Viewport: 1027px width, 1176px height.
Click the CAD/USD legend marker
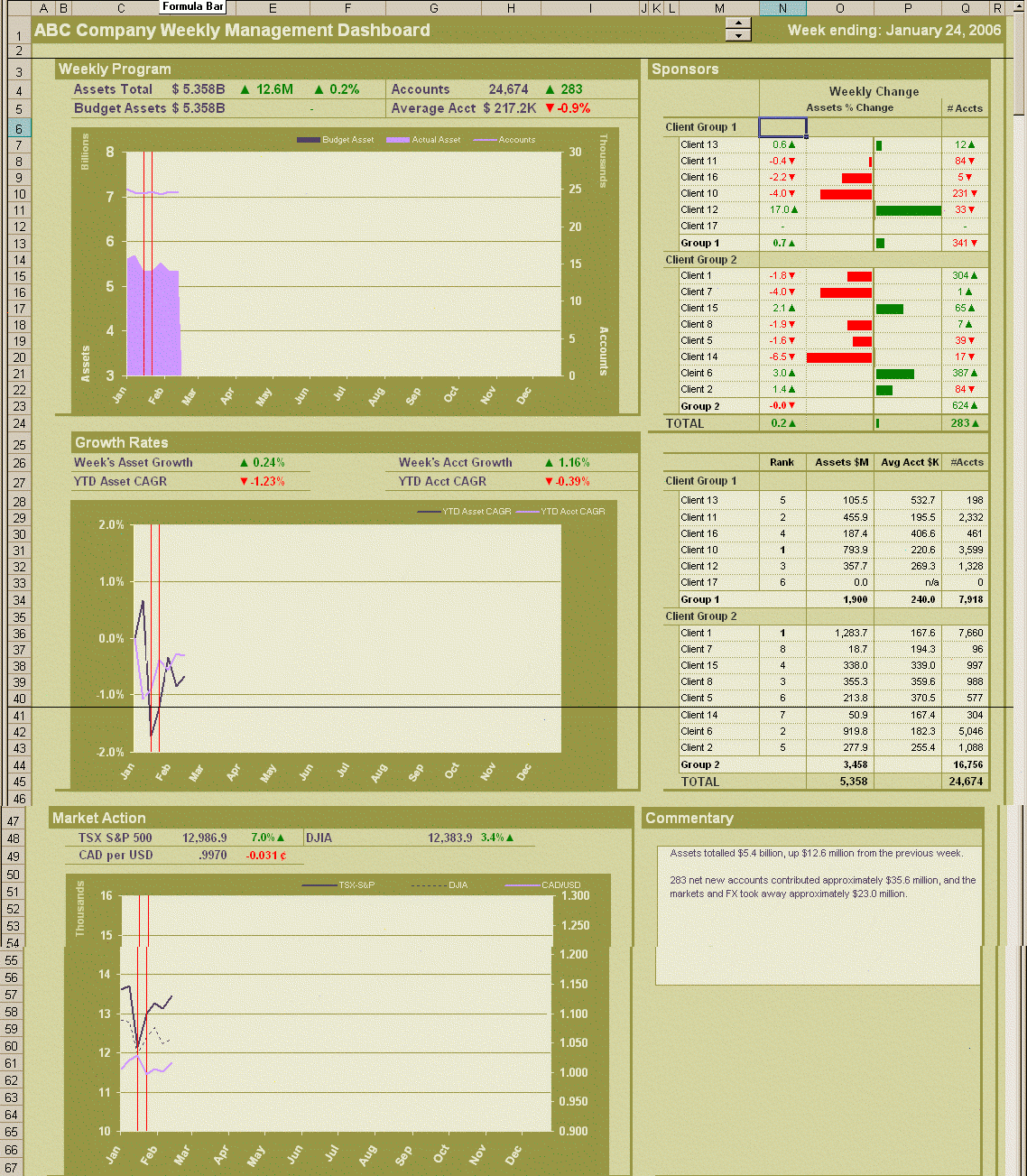point(523,885)
